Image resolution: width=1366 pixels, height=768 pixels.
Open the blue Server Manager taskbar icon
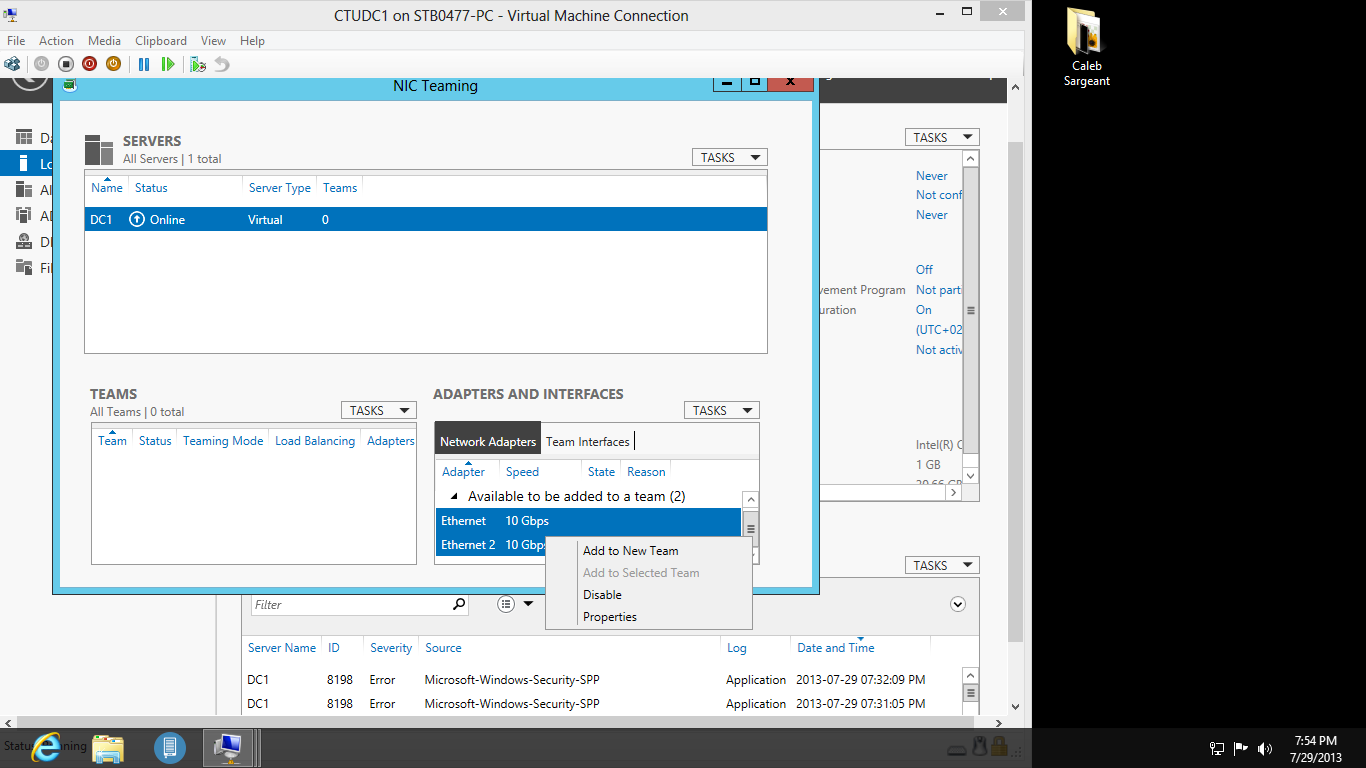170,747
